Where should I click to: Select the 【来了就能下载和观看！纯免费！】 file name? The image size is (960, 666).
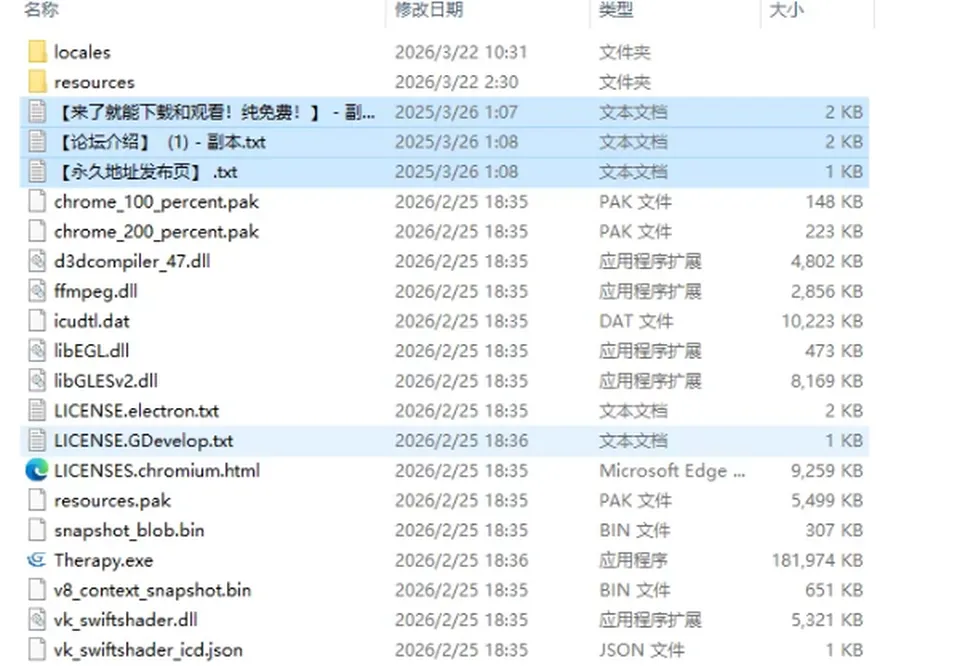216,112
